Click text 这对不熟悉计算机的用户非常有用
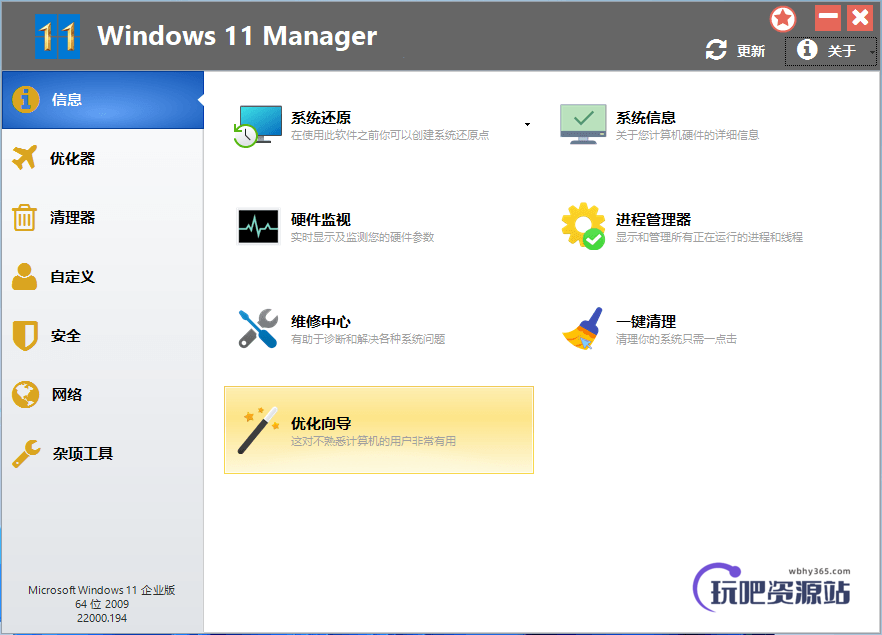This screenshot has width=882, height=635. pos(374,441)
